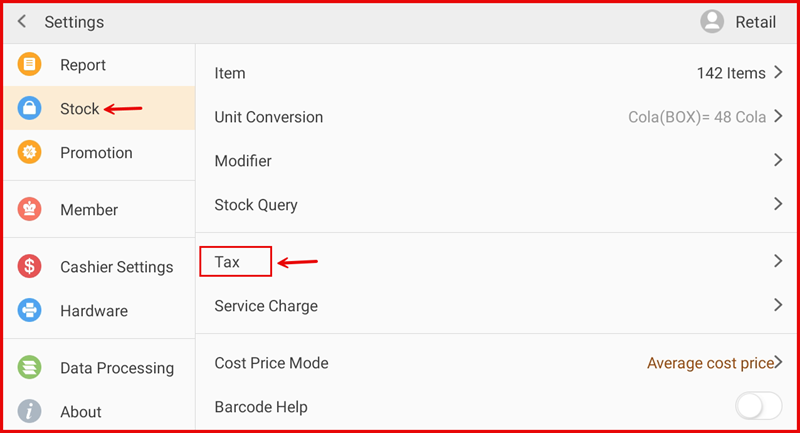Select Promotion in the sidebar

tap(96, 153)
